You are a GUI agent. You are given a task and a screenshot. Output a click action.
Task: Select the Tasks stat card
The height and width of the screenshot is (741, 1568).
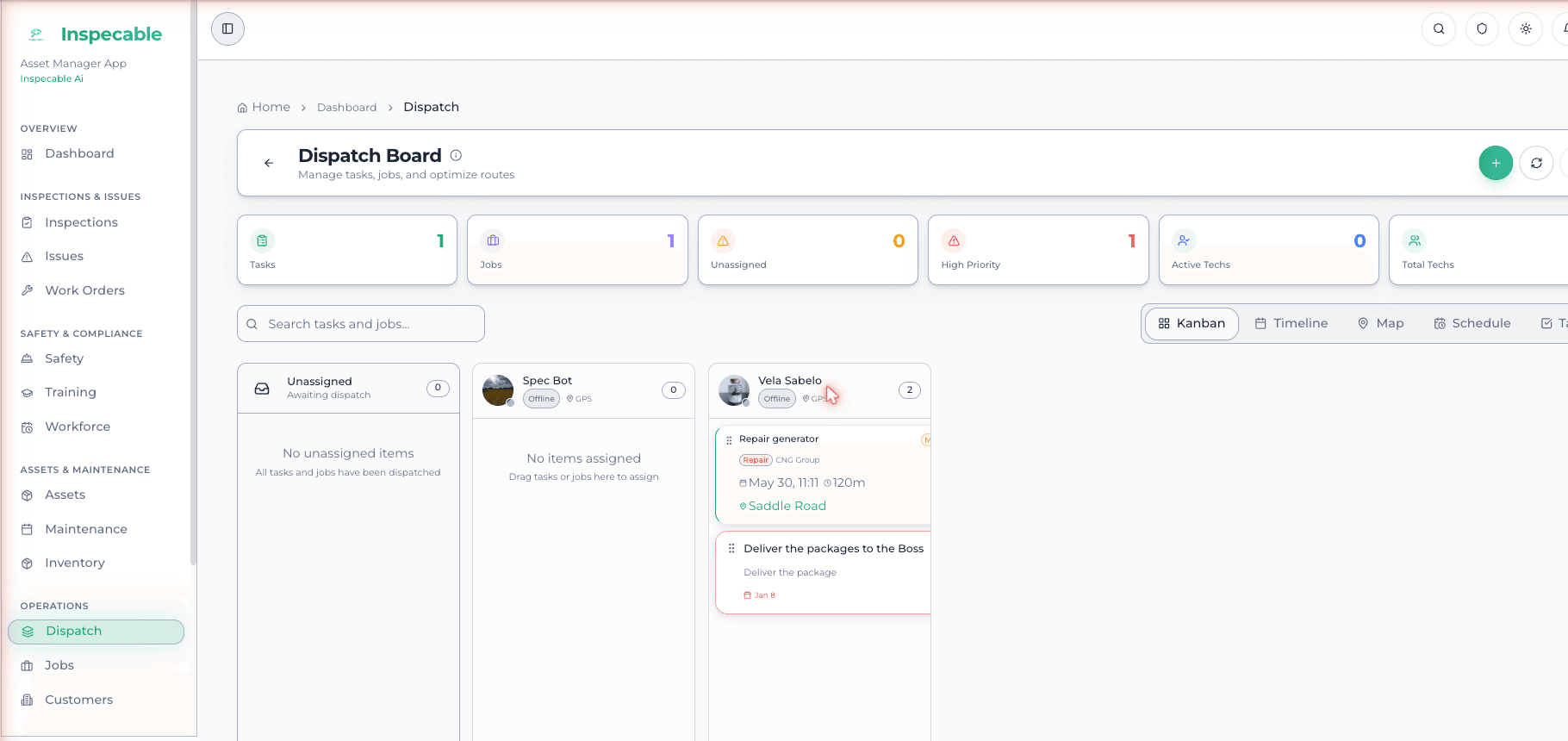[x=347, y=250]
